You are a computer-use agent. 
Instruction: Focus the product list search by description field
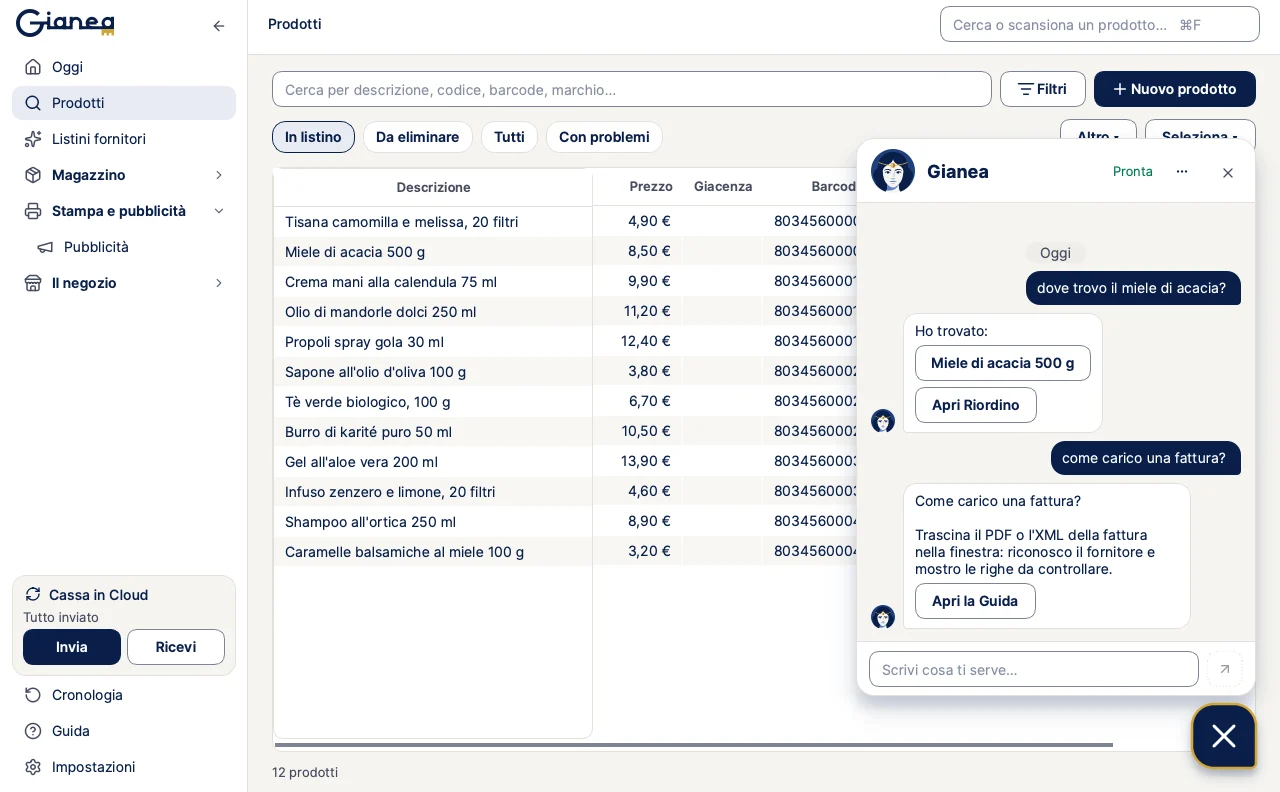(x=632, y=89)
